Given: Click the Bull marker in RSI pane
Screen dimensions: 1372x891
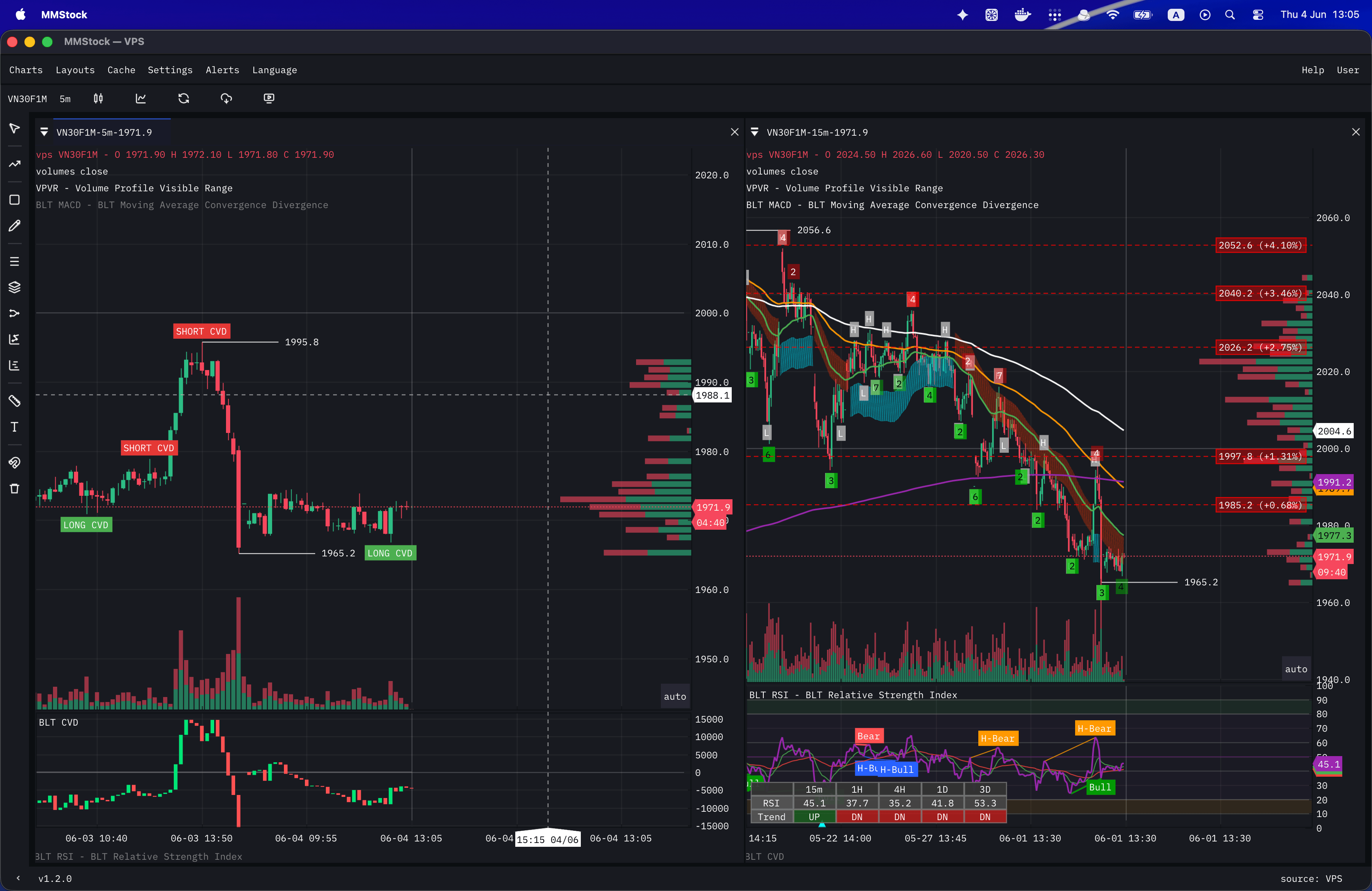Looking at the screenshot, I should coord(1100,788).
